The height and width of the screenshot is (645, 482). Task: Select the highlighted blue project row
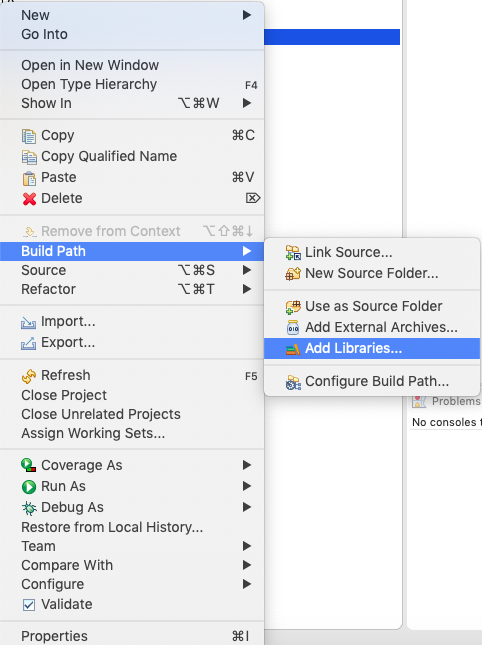[x=332, y=37]
